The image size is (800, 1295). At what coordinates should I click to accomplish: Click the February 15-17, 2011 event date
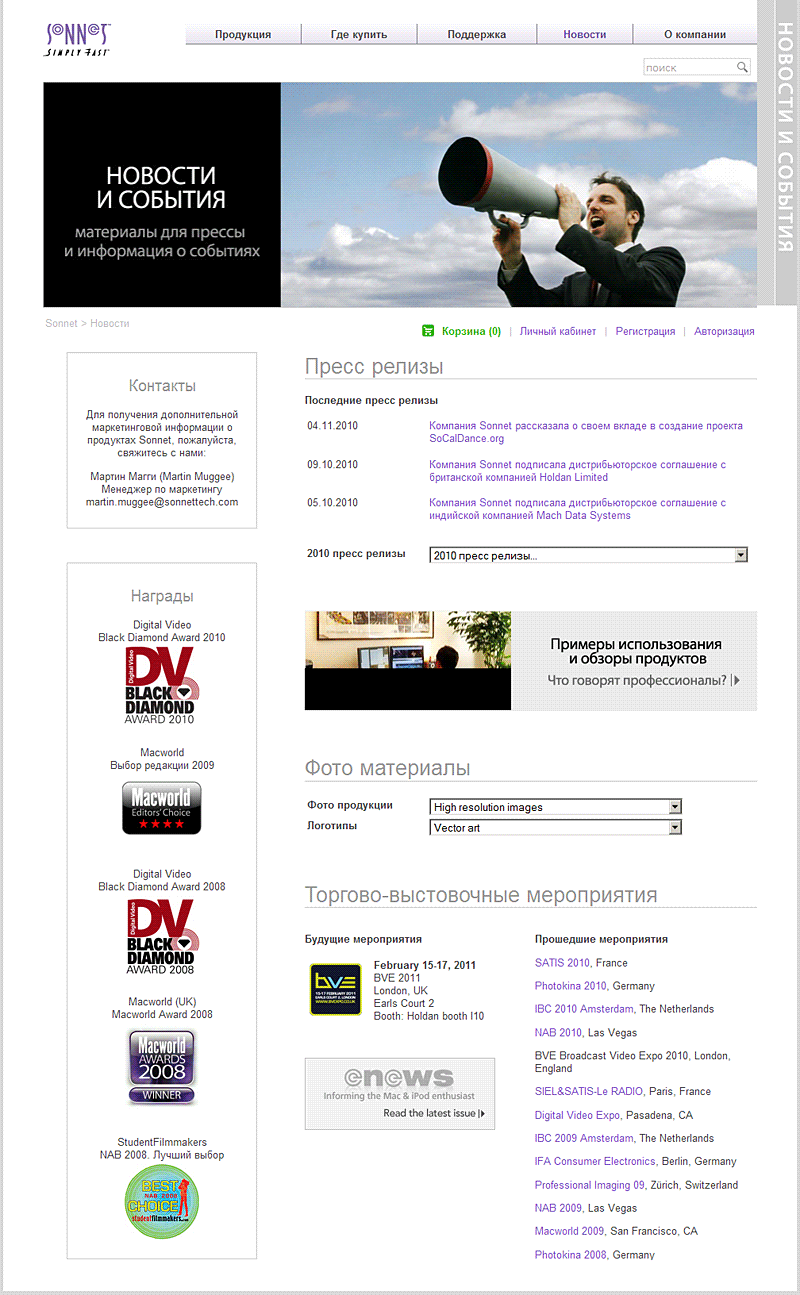point(425,965)
